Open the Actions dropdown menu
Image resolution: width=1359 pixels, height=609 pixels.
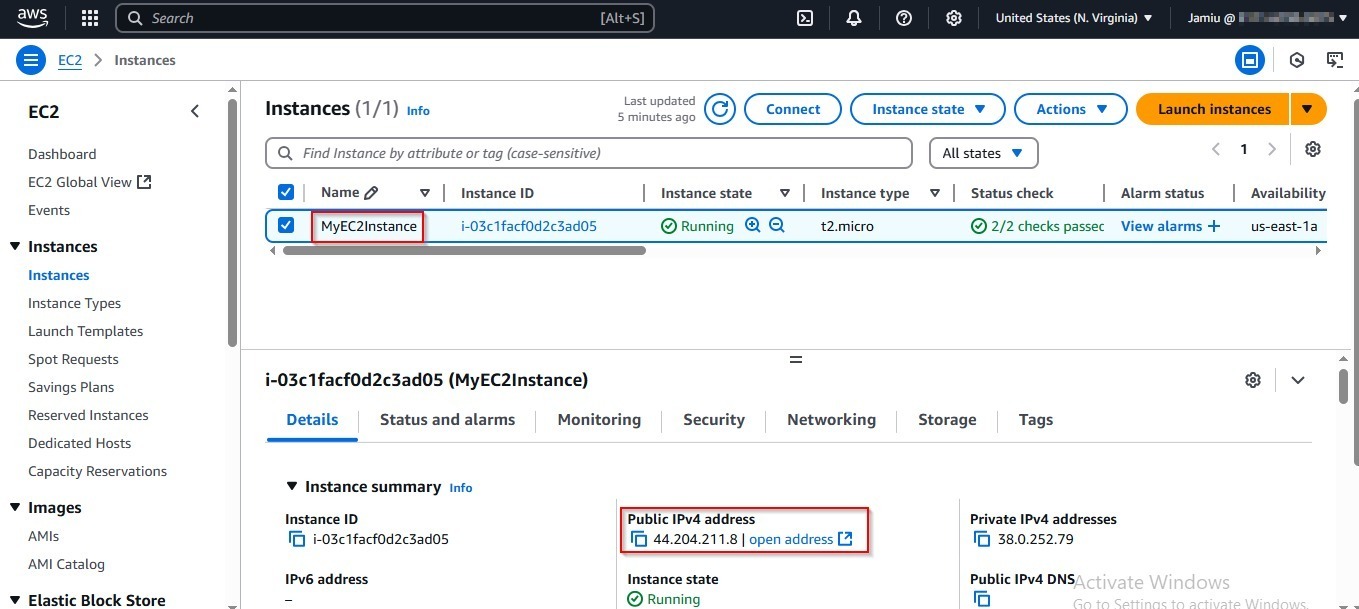pyautogui.click(x=1071, y=109)
